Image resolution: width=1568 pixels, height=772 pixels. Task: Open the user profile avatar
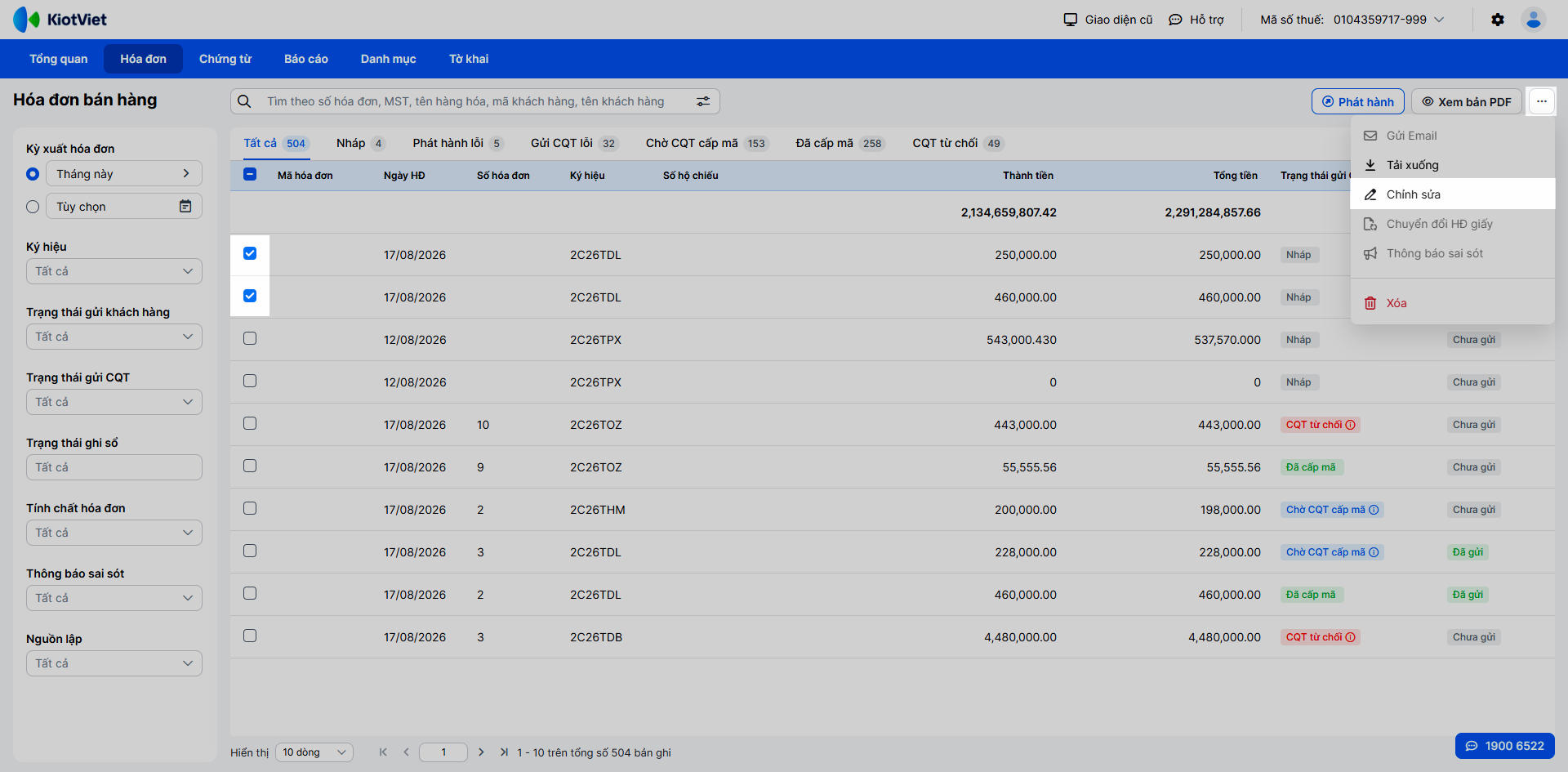(x=1534, y=20)
